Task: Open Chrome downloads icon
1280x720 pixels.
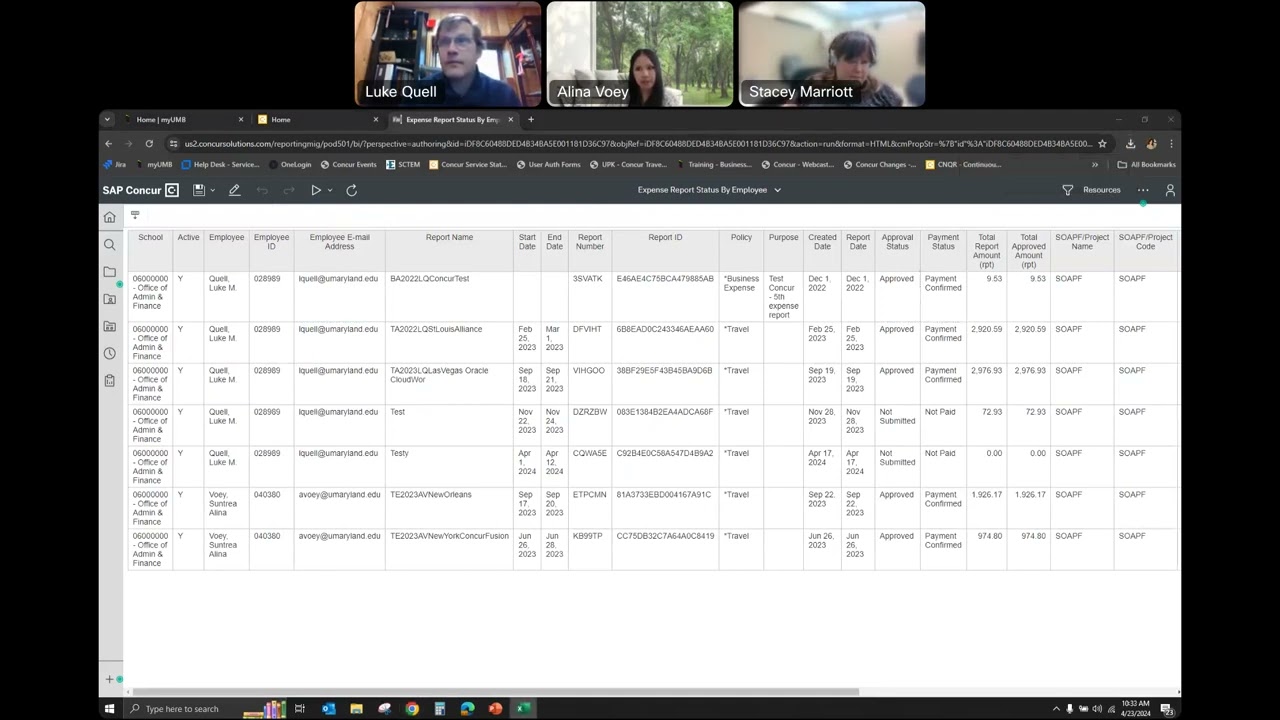Action: [1130, 144]
